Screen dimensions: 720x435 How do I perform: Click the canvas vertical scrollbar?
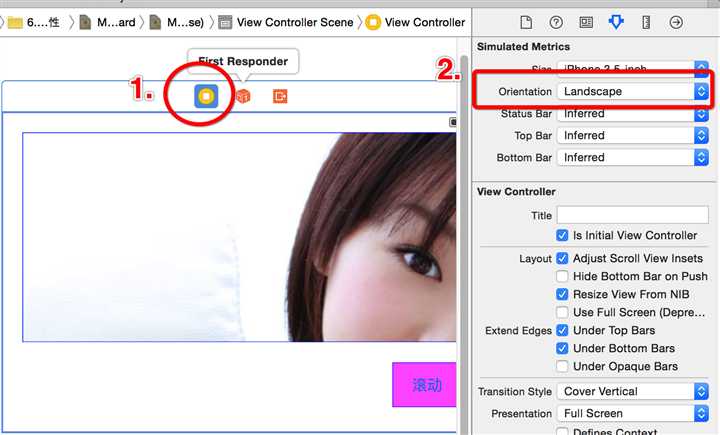pyautogui.click(x=464, y=243)
